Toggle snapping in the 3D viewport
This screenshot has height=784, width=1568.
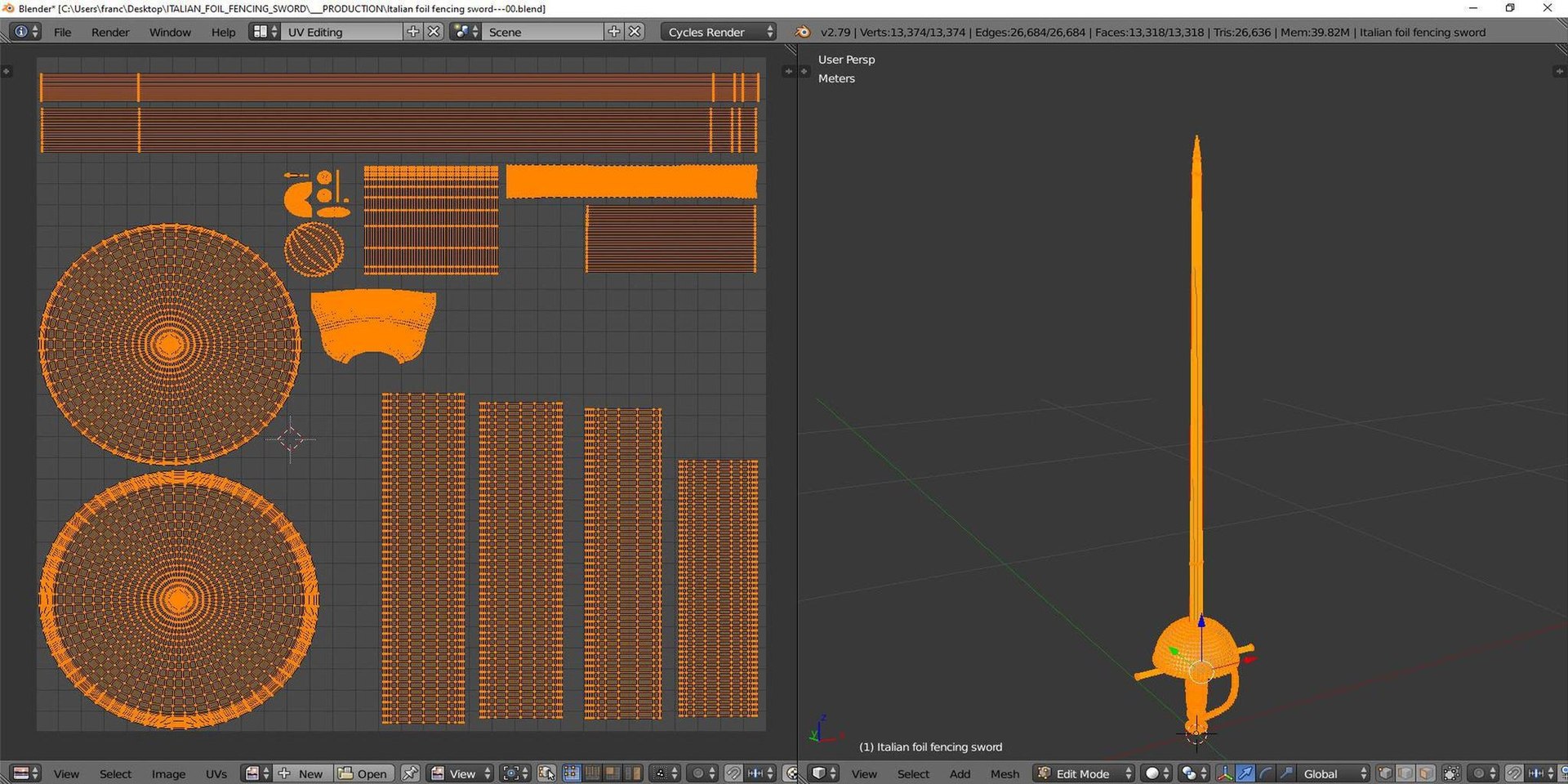pos(1513,773)
